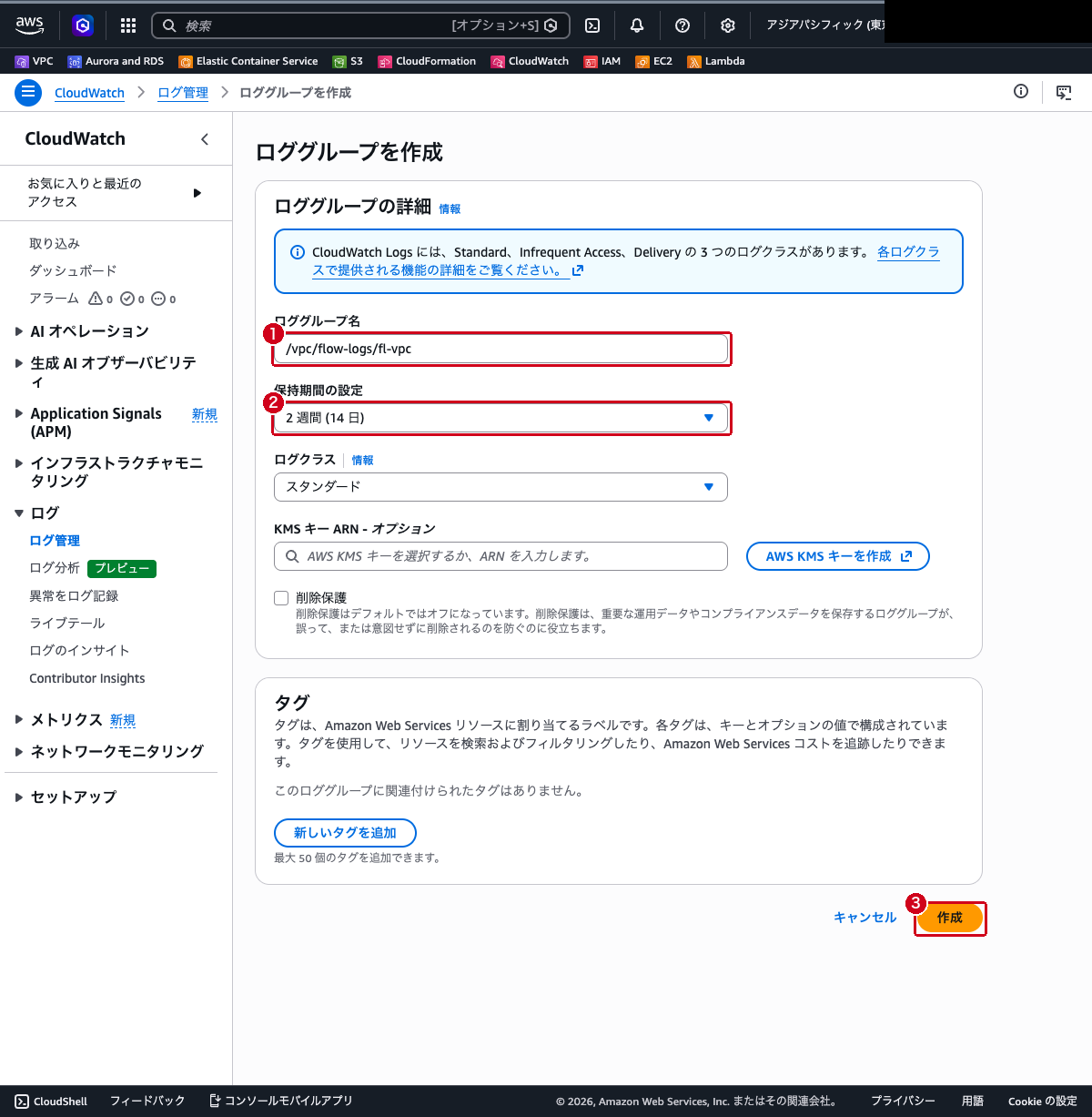Open フィードバック in the footer
Viewport: 1092px width, 1117px height.
click(147, 1101)
